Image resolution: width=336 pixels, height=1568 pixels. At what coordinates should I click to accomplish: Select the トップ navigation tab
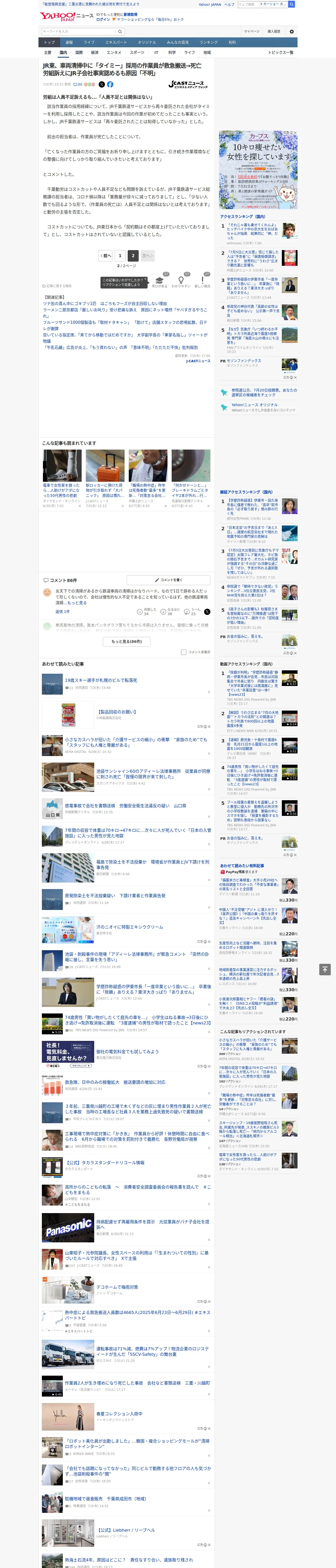pos(49,42)
